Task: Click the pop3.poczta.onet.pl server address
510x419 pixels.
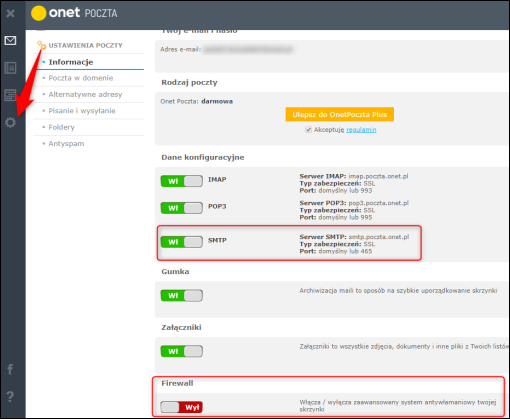Action: point(378,203)
